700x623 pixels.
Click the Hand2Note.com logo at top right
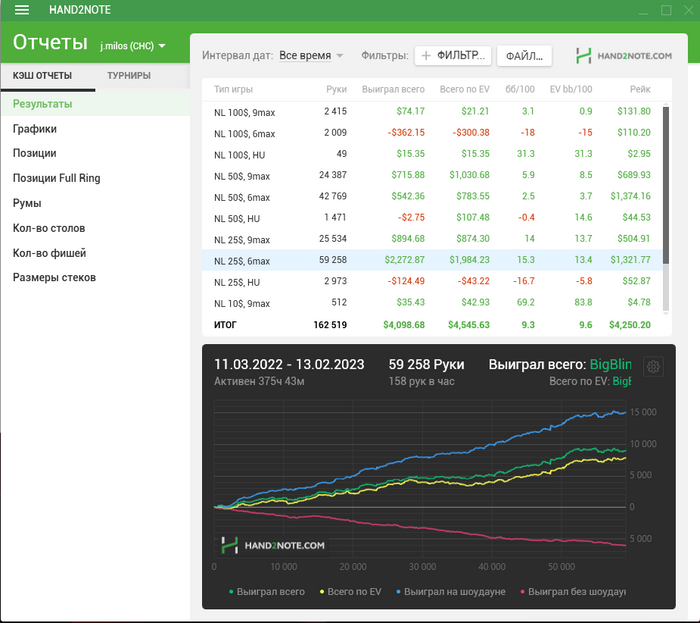624,56
